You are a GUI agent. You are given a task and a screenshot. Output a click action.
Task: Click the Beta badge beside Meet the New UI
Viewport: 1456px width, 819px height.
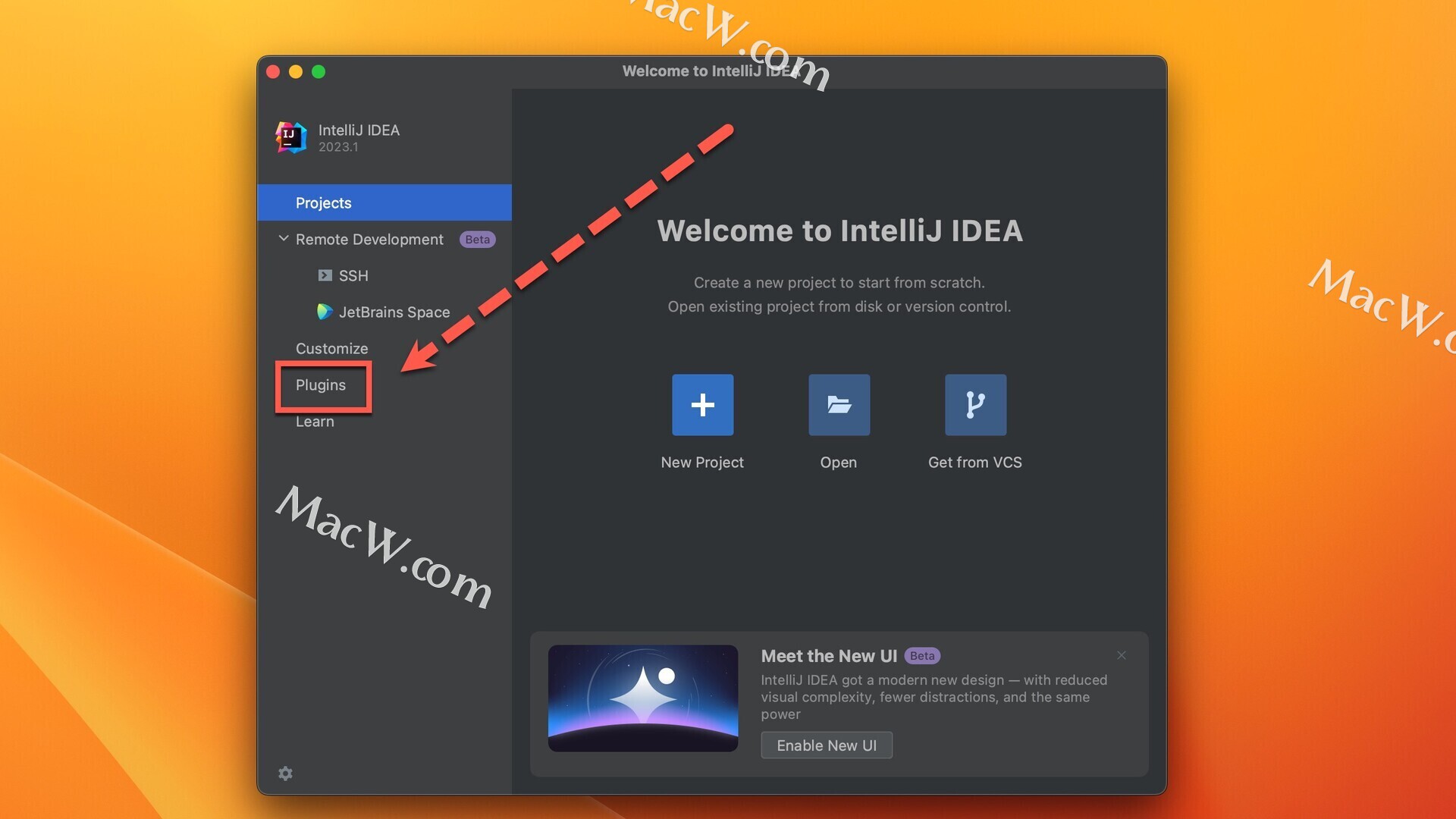(922, 655)
